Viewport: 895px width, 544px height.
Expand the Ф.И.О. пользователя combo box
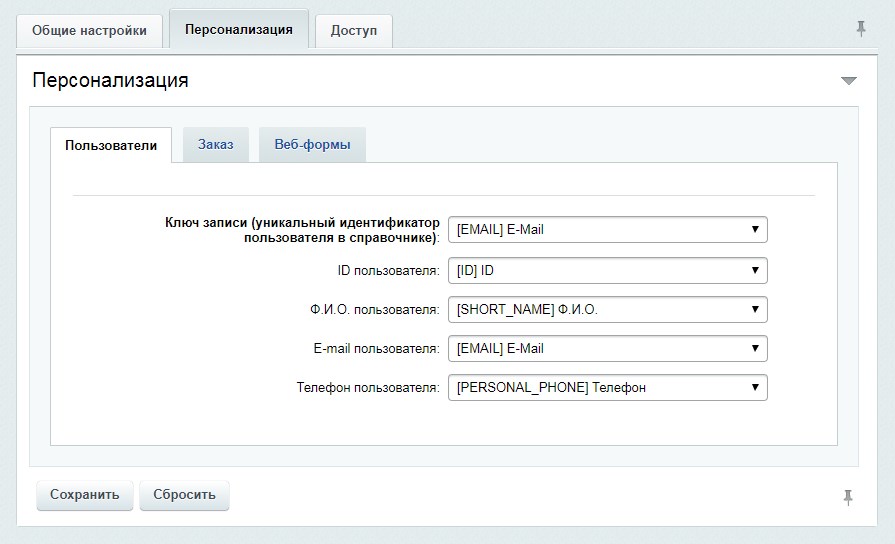pos(607,309)
